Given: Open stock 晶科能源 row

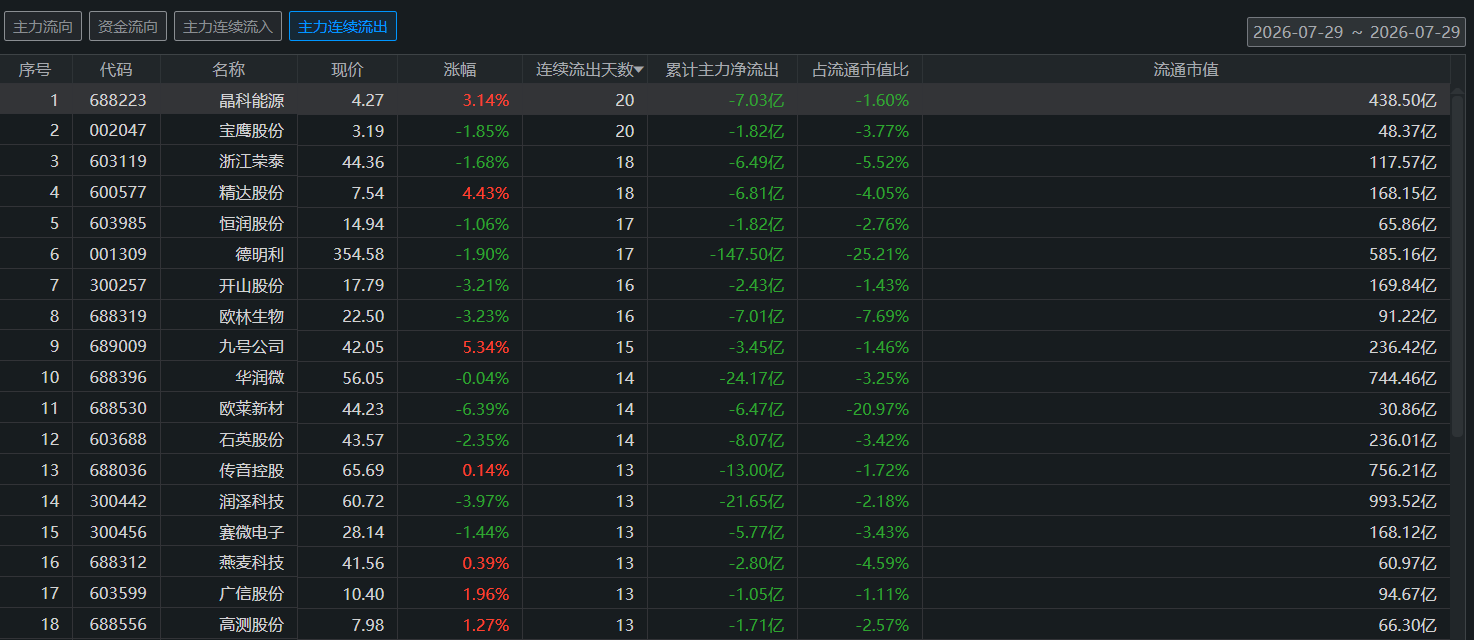Looking at the screenshot, I should tap(725, 100).
